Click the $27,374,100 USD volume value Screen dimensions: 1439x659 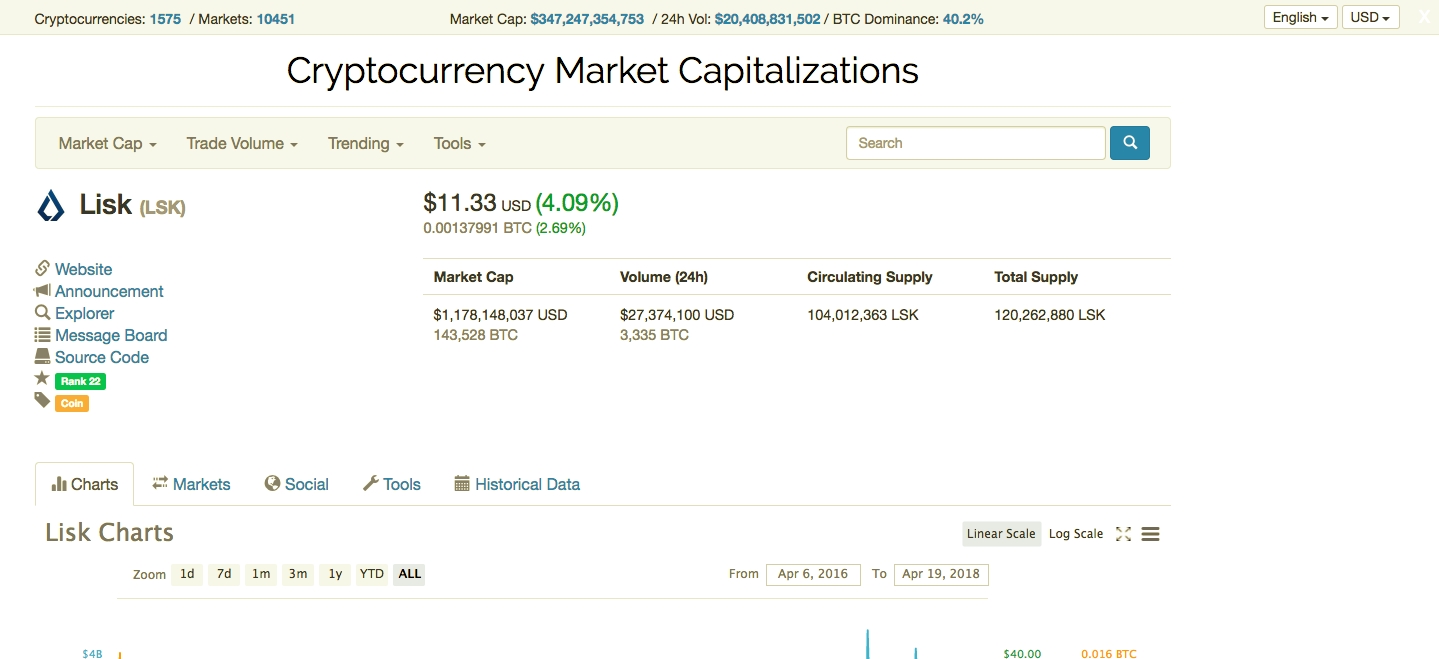pyautogui.click(x=677, y=315)
